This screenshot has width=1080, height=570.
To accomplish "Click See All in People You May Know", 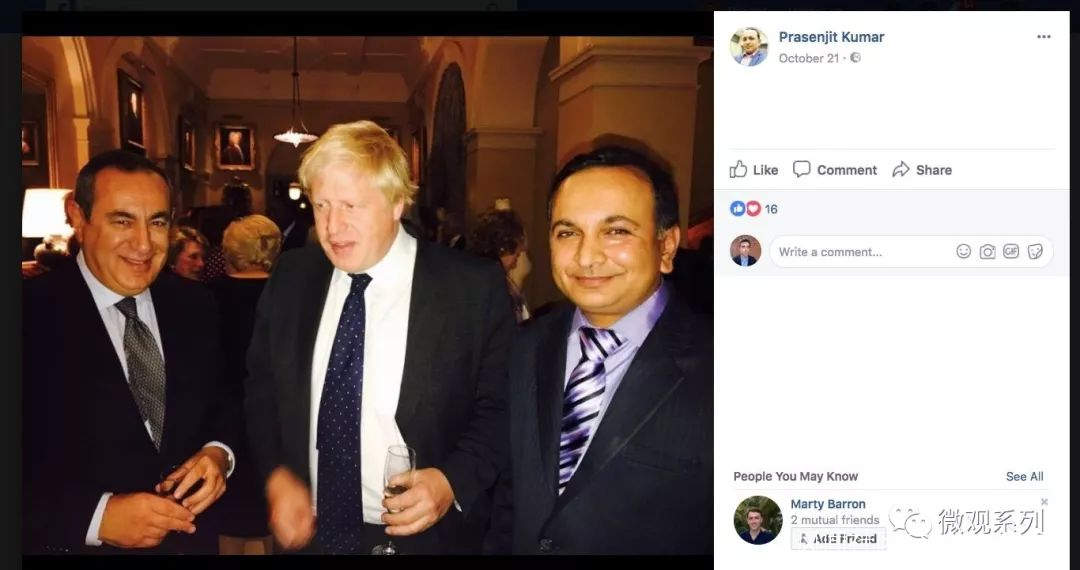I will click(1024, 477).
